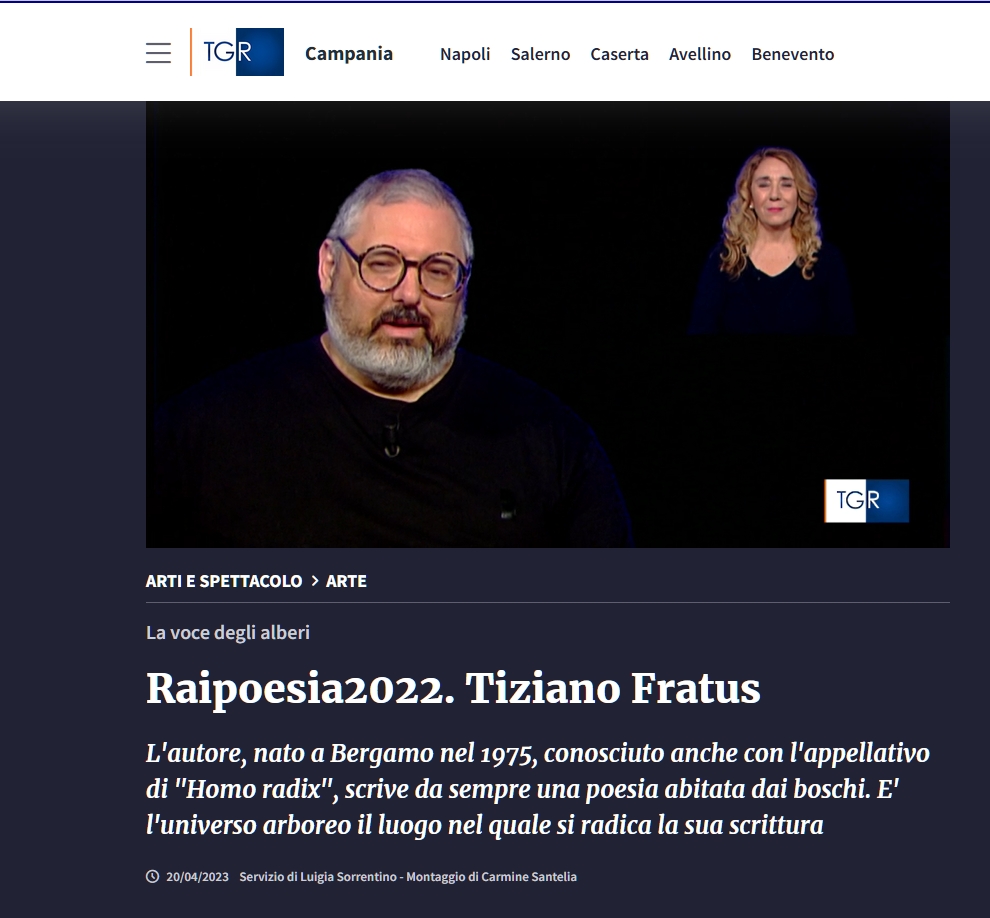This screenshot has height=918, width=990.
Task: Click the TGR watermark on the video
Action: pyautogui.click(x=866, y=501)
